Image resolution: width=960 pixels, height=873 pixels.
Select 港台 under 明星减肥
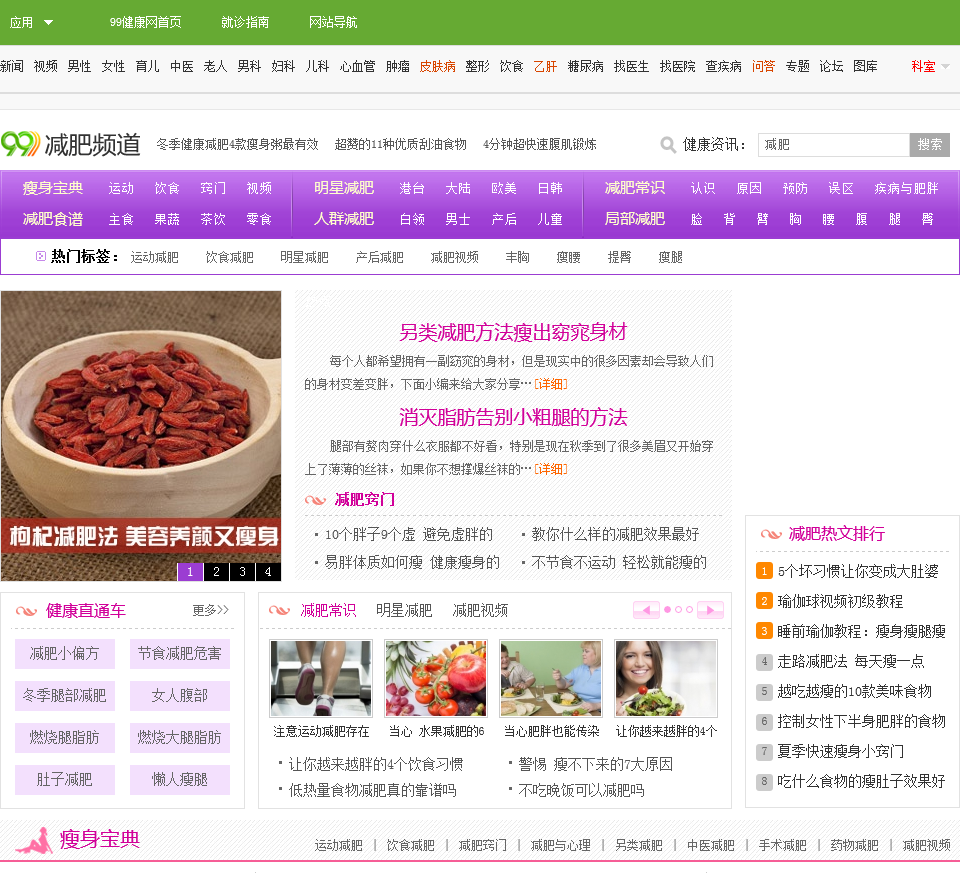coord(411,189)
